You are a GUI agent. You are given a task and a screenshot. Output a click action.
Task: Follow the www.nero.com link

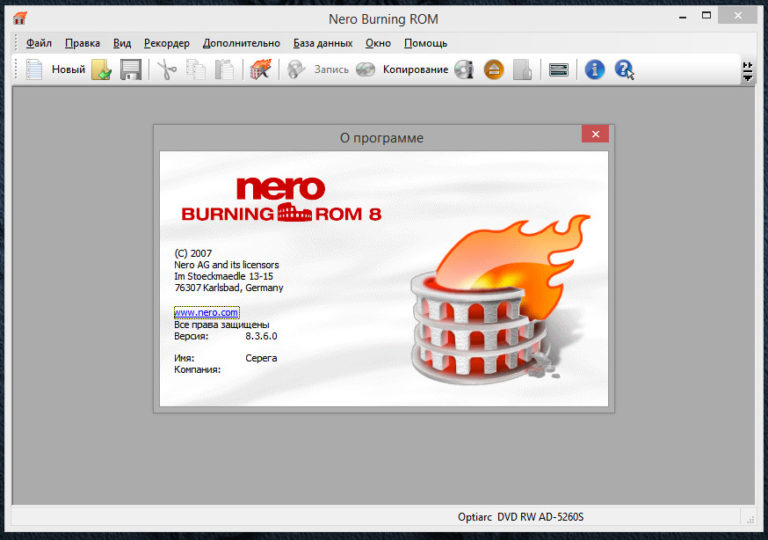[206, 313]
